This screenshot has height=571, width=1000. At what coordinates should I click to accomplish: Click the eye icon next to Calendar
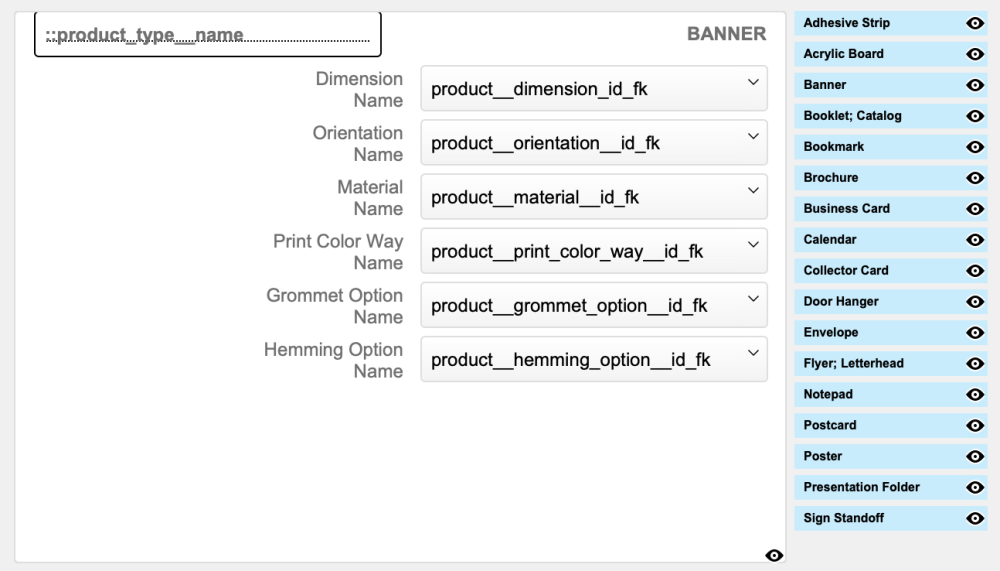975,240
